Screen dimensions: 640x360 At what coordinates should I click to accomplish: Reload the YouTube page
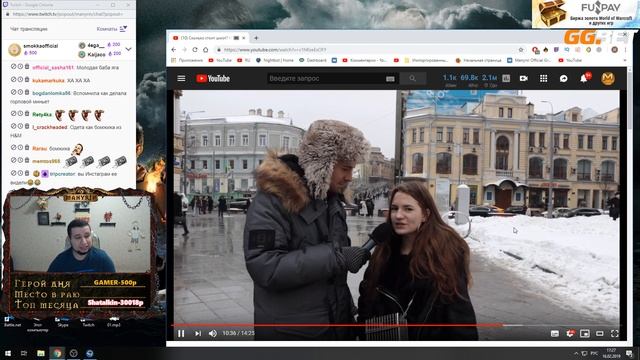[195, 49]
